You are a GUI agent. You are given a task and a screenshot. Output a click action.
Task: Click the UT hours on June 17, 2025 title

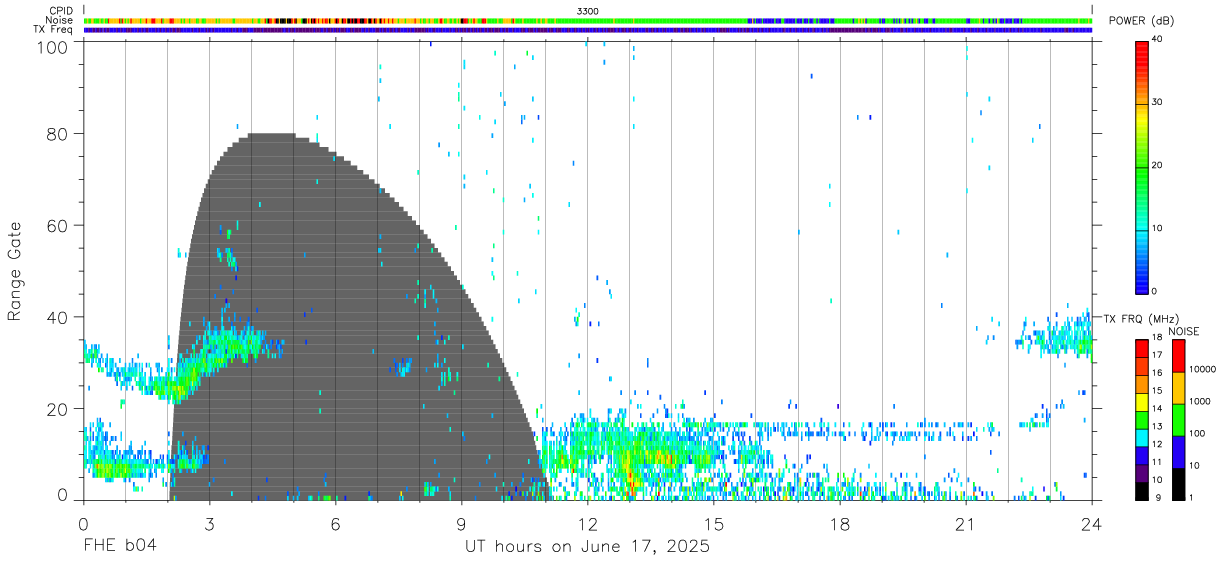coord(588,547)
